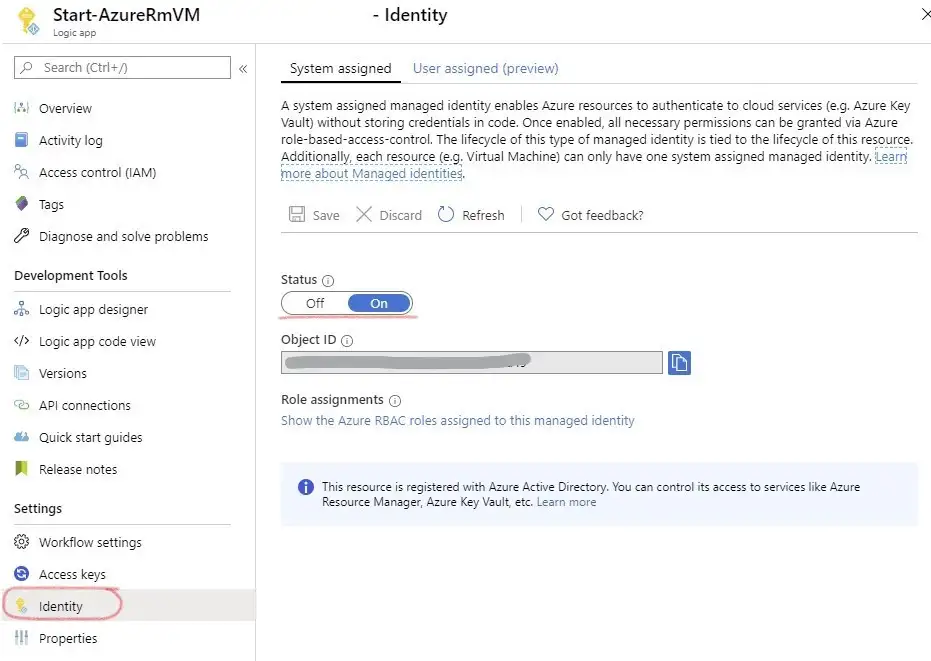Click the Access keys icon

(x=21, y=574)
